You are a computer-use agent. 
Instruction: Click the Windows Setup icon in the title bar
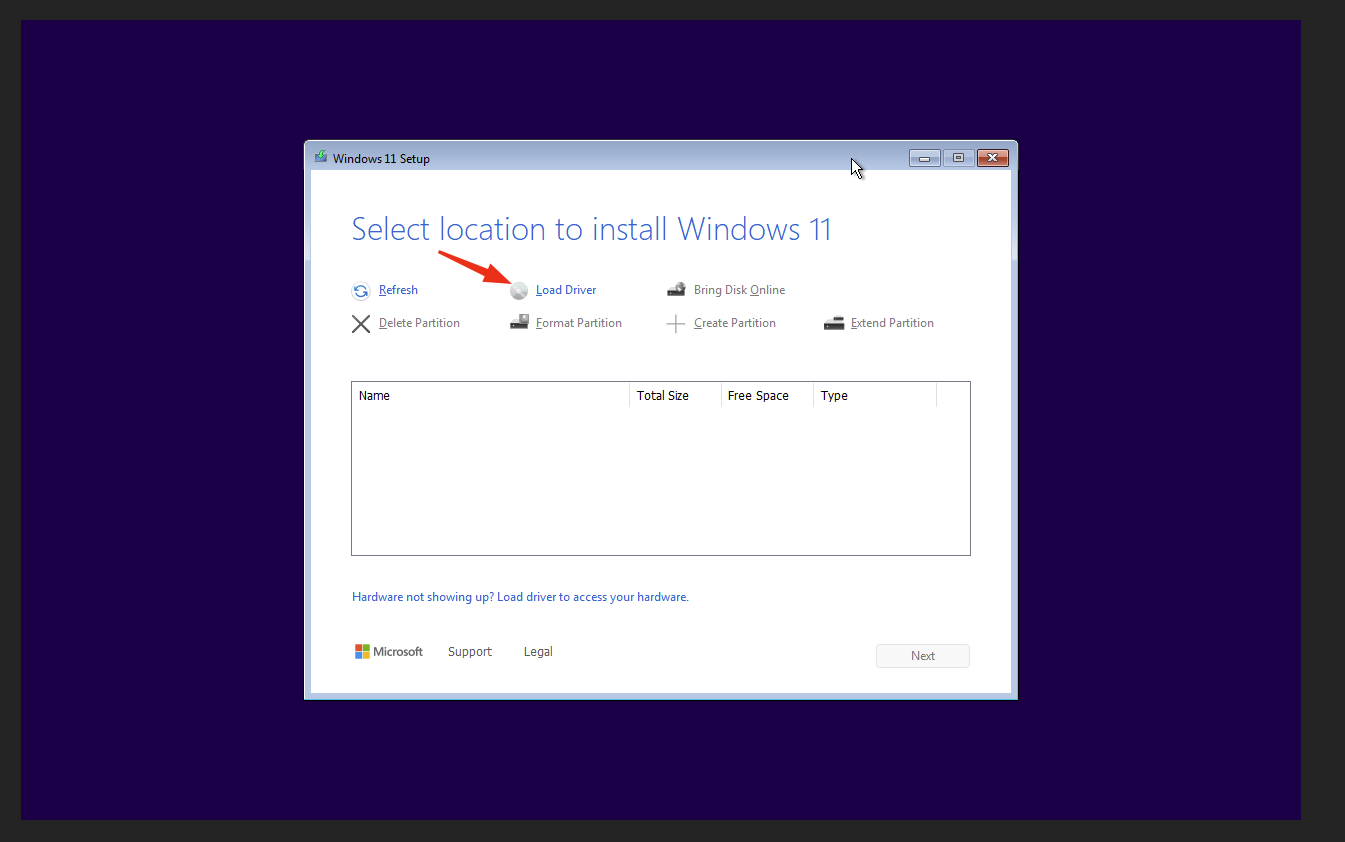[x=321, y=157]
